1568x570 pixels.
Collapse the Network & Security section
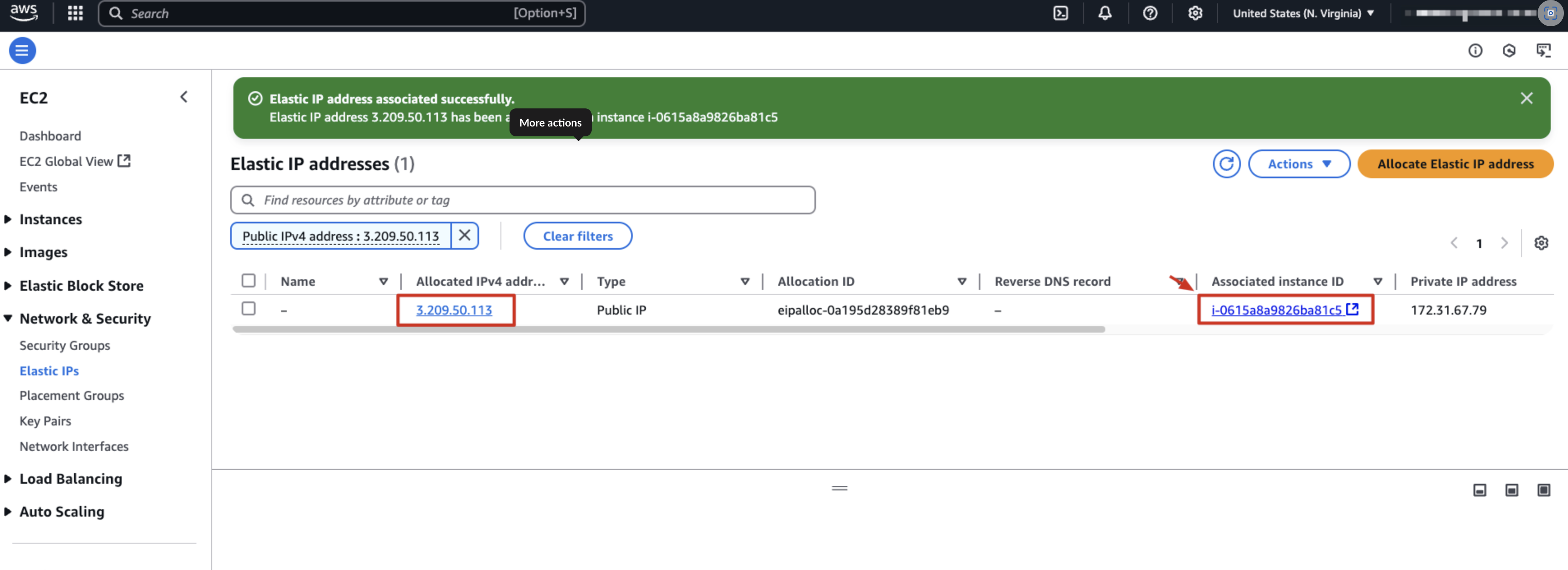pos(85,318)
